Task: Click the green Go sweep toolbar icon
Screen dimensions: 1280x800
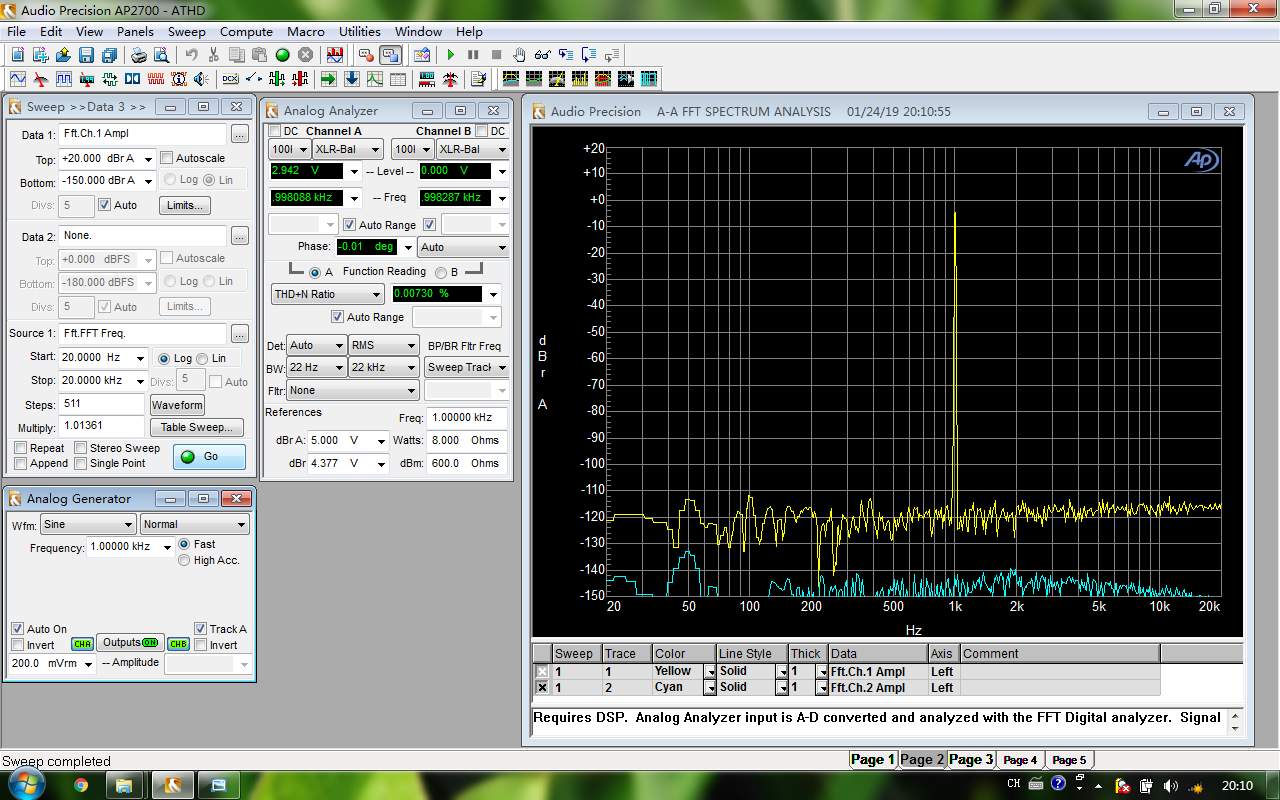Action: [x=282, y=55]
